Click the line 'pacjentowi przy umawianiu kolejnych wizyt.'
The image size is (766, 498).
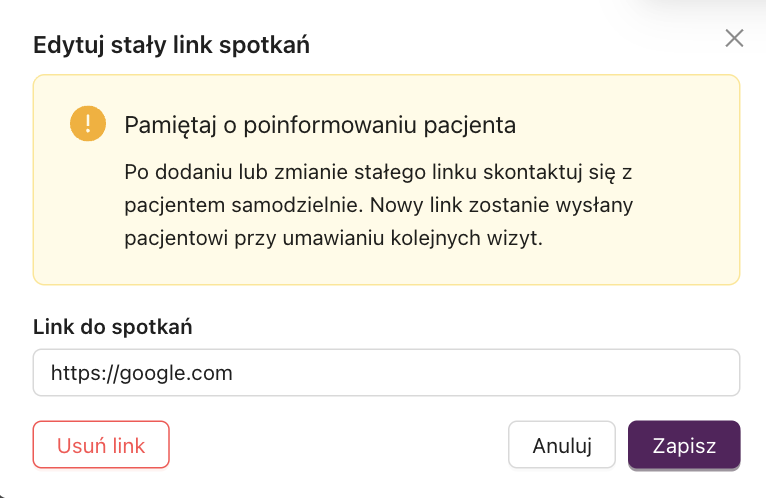333,238
